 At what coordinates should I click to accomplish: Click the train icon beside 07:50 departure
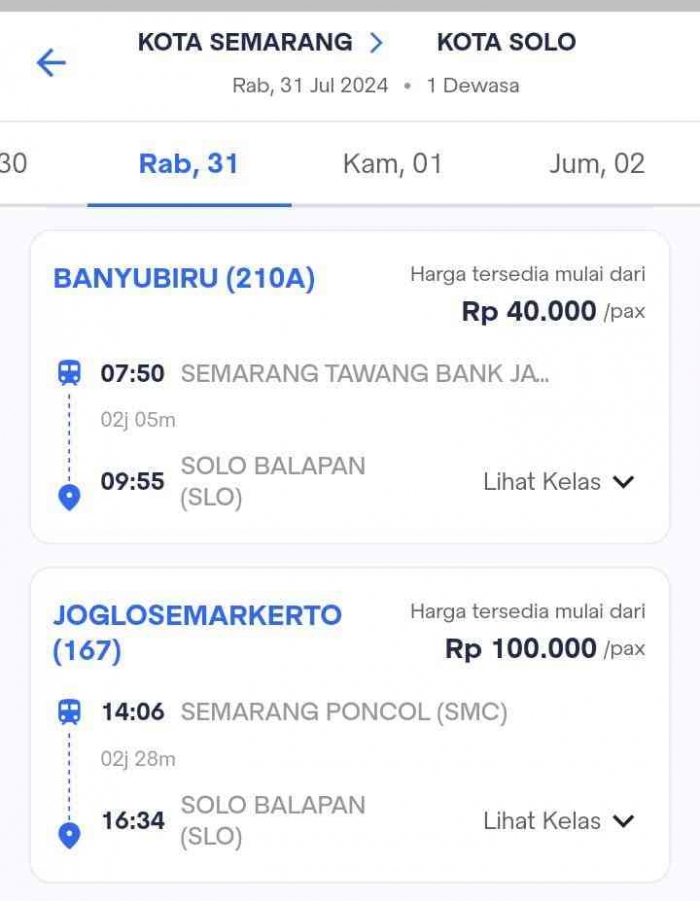(x=67, y=373)
